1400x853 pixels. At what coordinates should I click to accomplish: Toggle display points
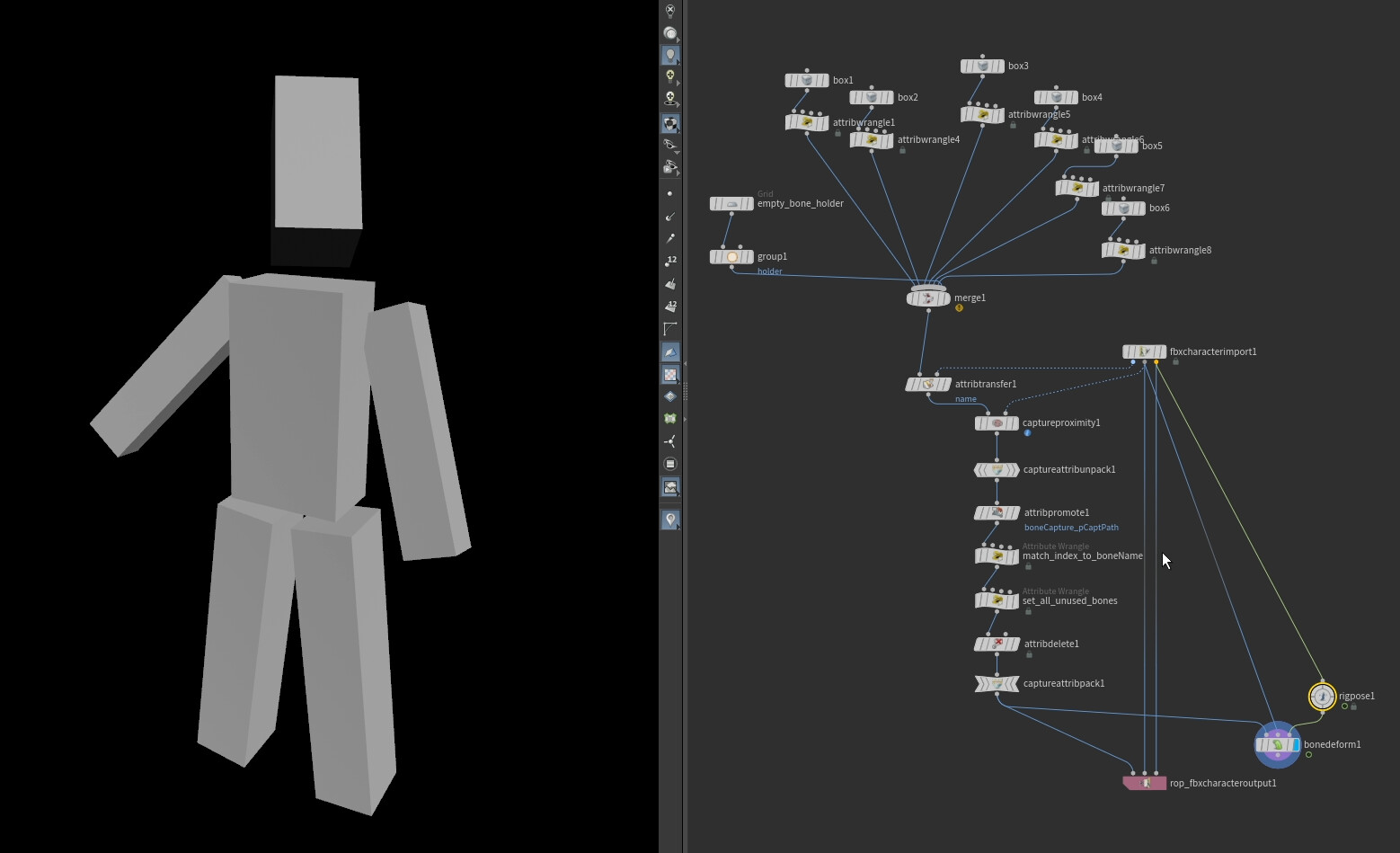pyautogui.click(x=670, y=194)
